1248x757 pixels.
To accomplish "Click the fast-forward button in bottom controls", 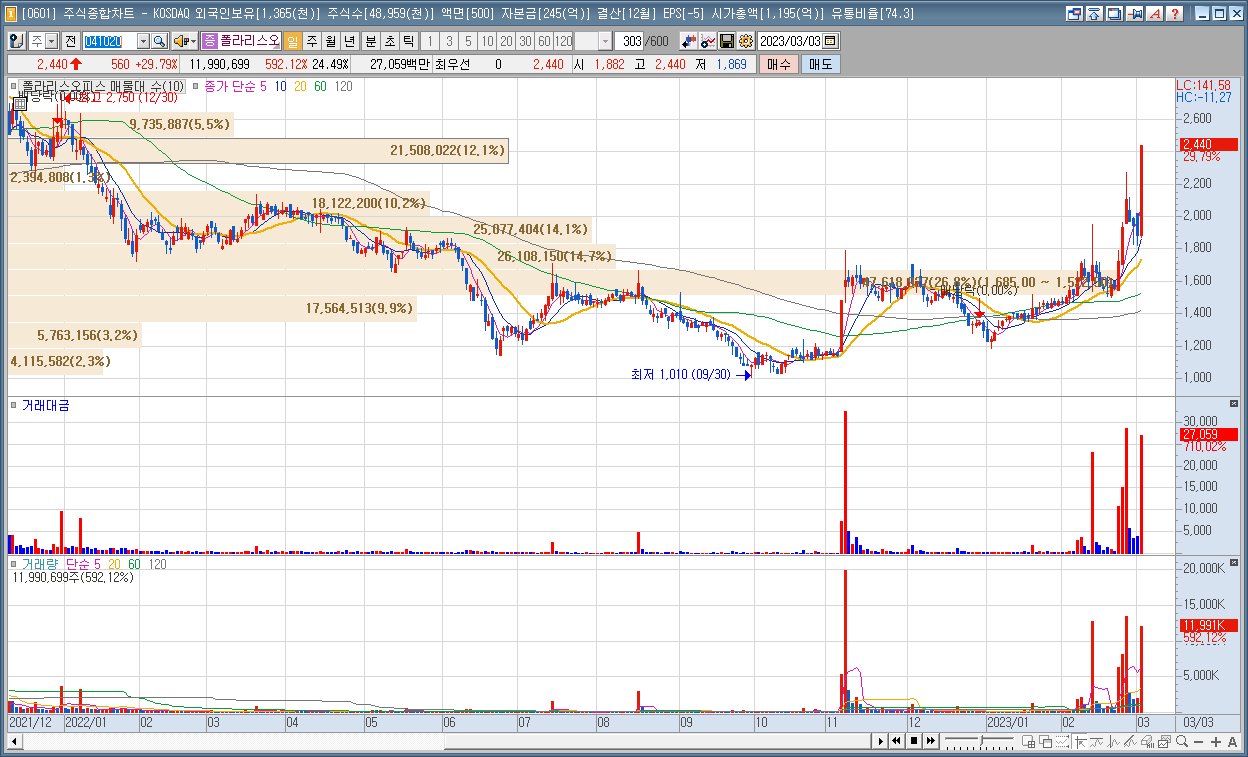I will [x=931, y=741].
